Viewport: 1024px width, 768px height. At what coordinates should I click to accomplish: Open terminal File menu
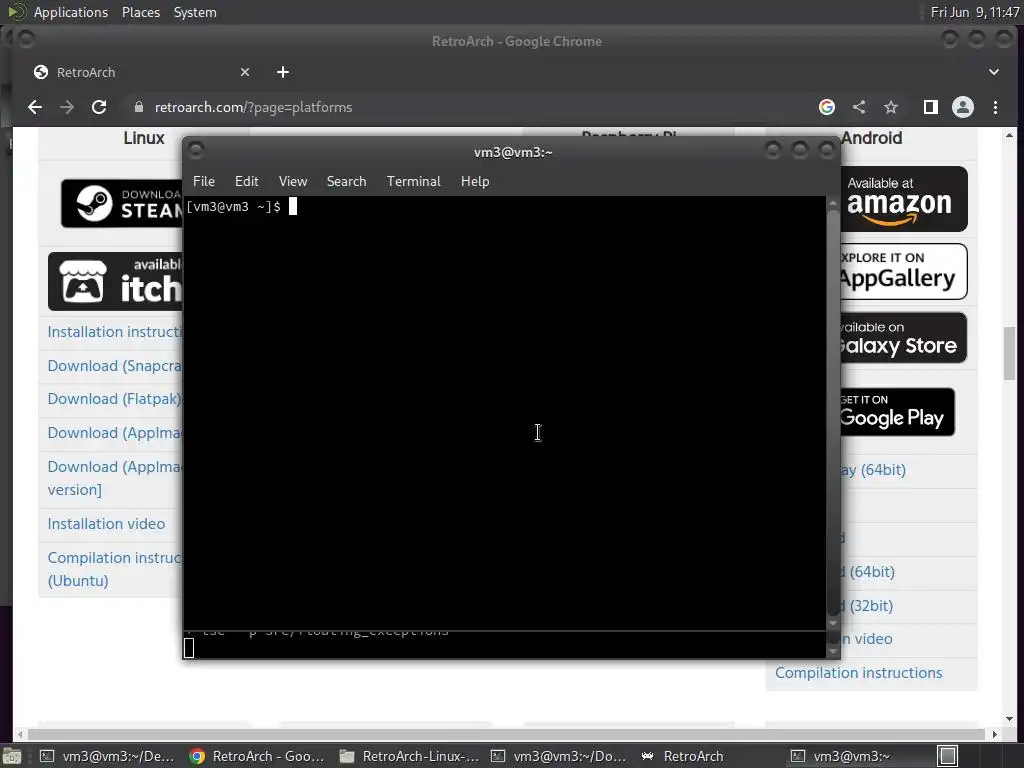[204, 182]
